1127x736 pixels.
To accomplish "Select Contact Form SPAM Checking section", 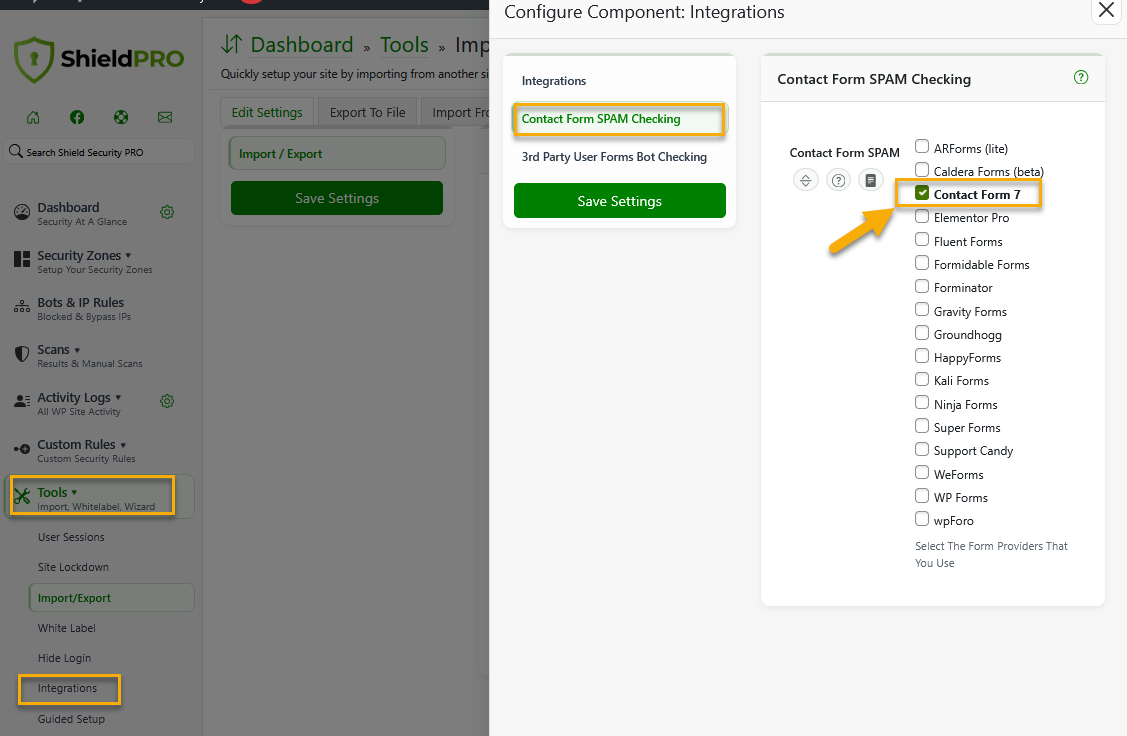I will (x=620, y=119).
